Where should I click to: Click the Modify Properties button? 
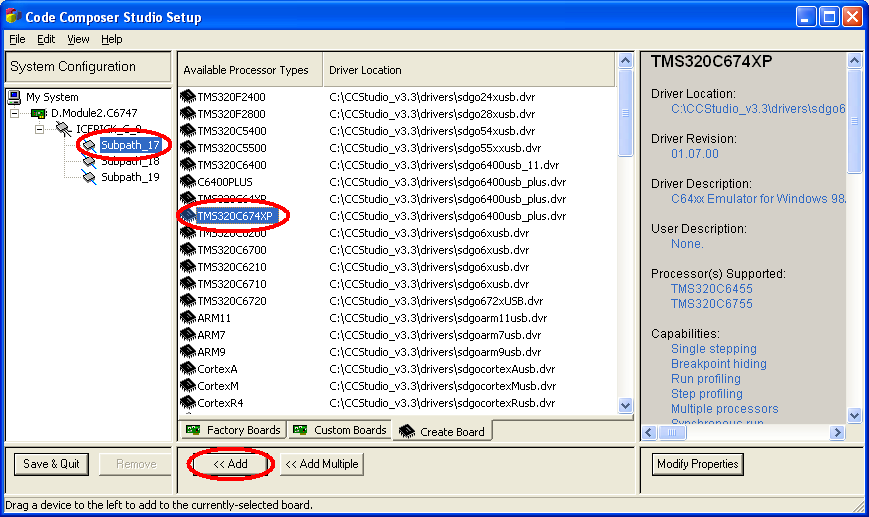(698, 464)
